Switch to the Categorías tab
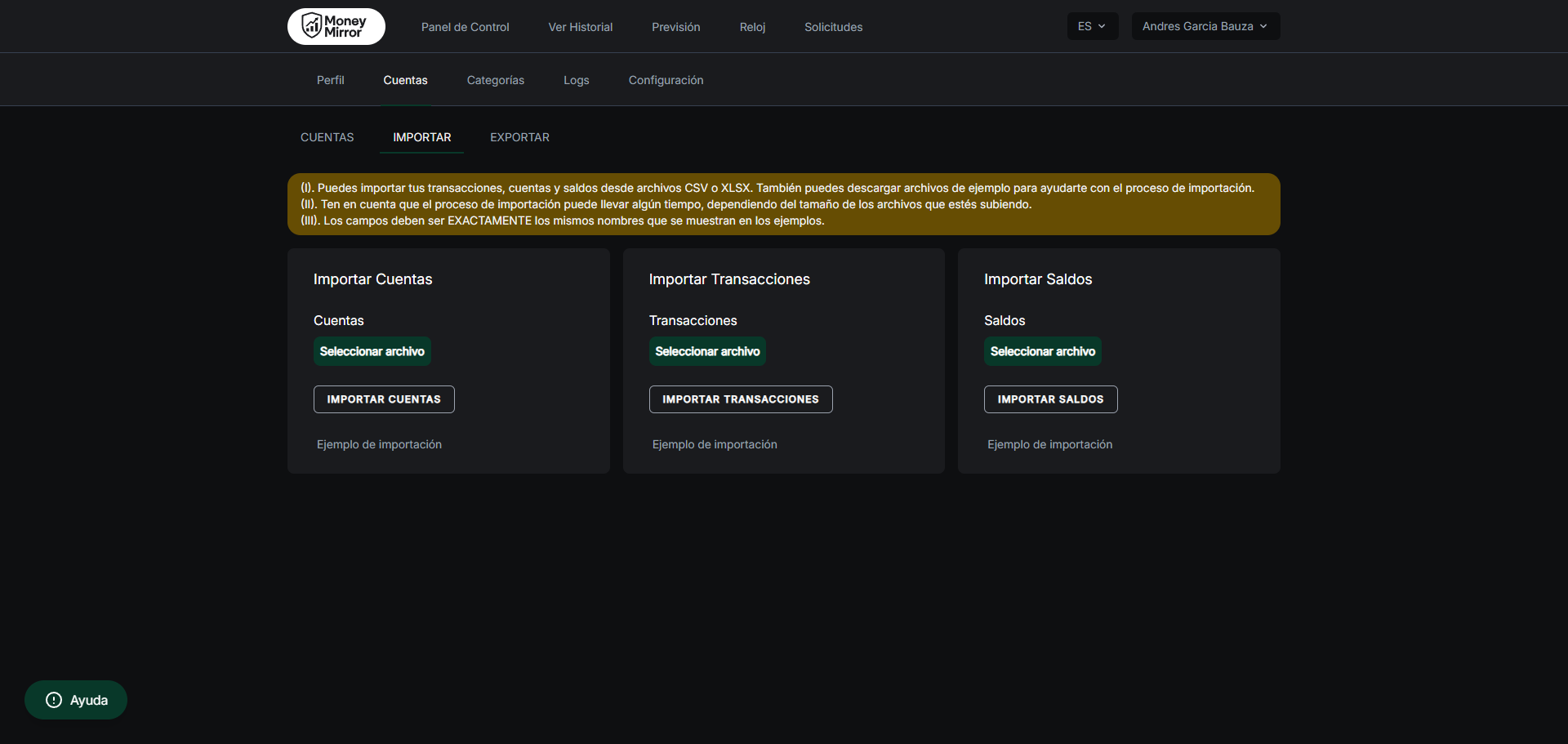 click(x=495, y=80)
